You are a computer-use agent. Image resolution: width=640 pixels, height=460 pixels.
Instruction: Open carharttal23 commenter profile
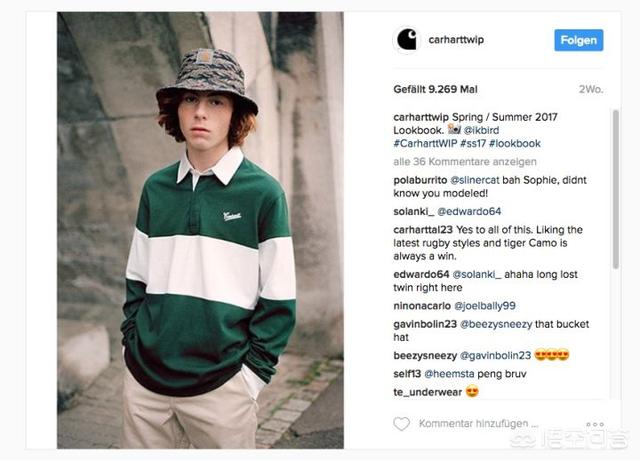(x=425, y=230)
